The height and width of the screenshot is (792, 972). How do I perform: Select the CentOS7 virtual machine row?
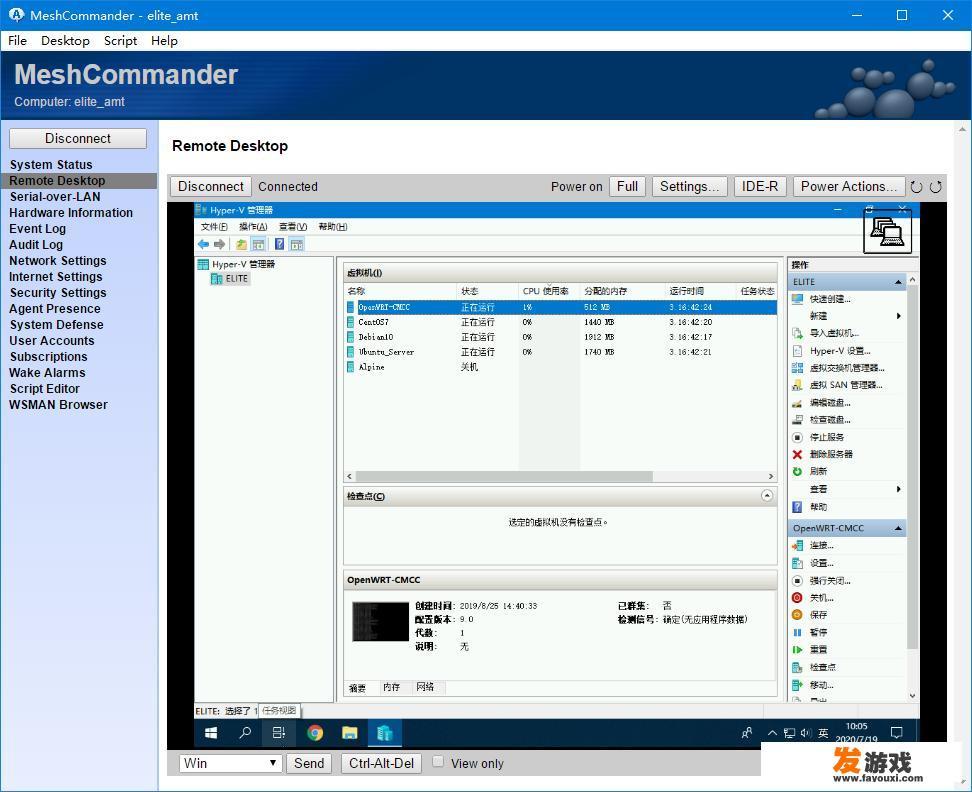[561, 322]
